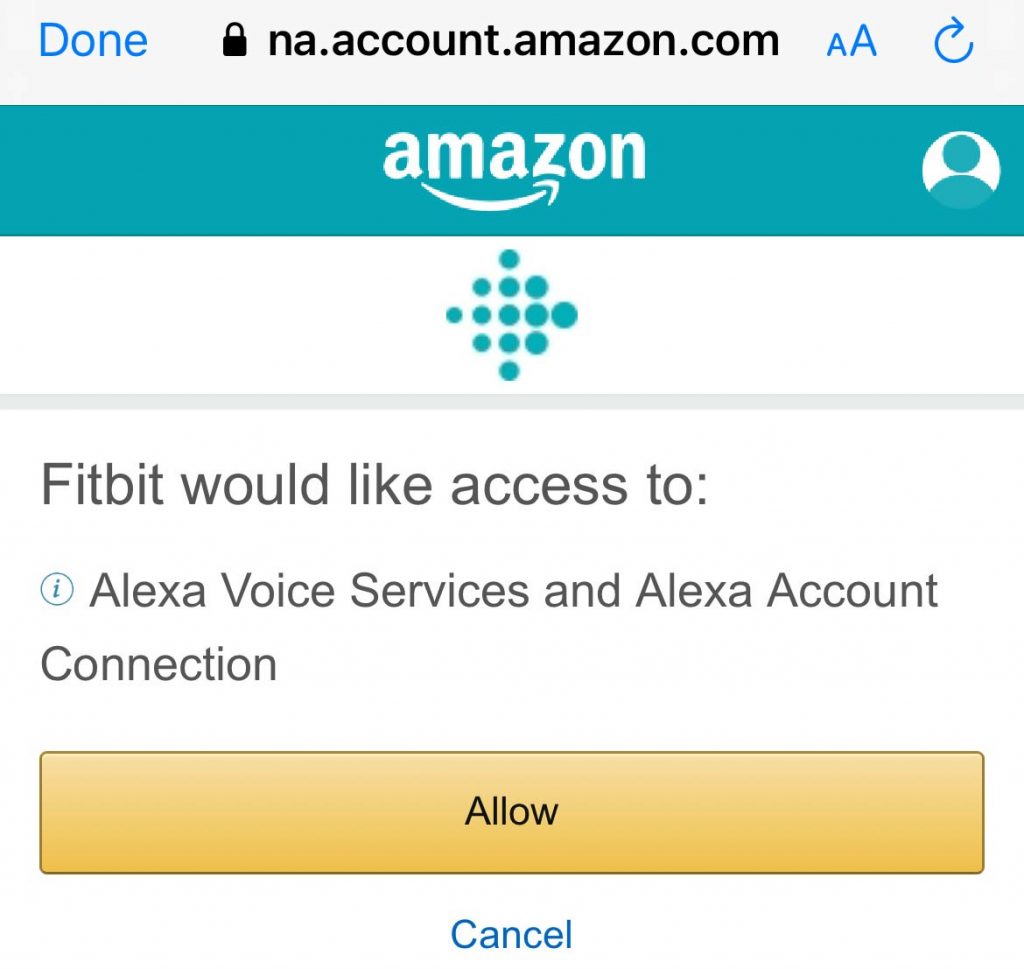1024x969 pixels.
Task: Click the 'Fitbit would like access to:' heading
Action: pos(374,486)
